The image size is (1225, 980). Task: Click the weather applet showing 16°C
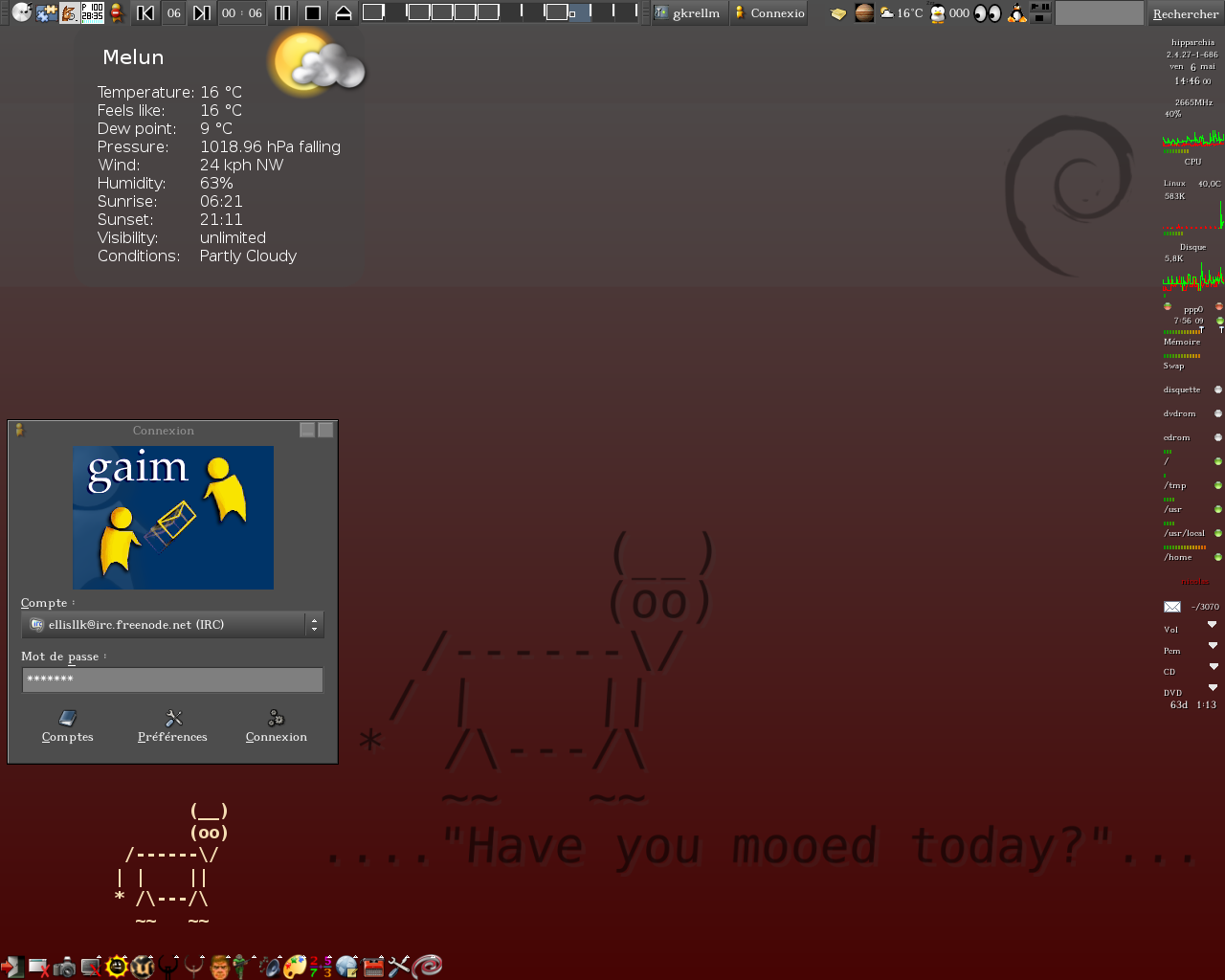pyautogui.click(x=901, y=13)
